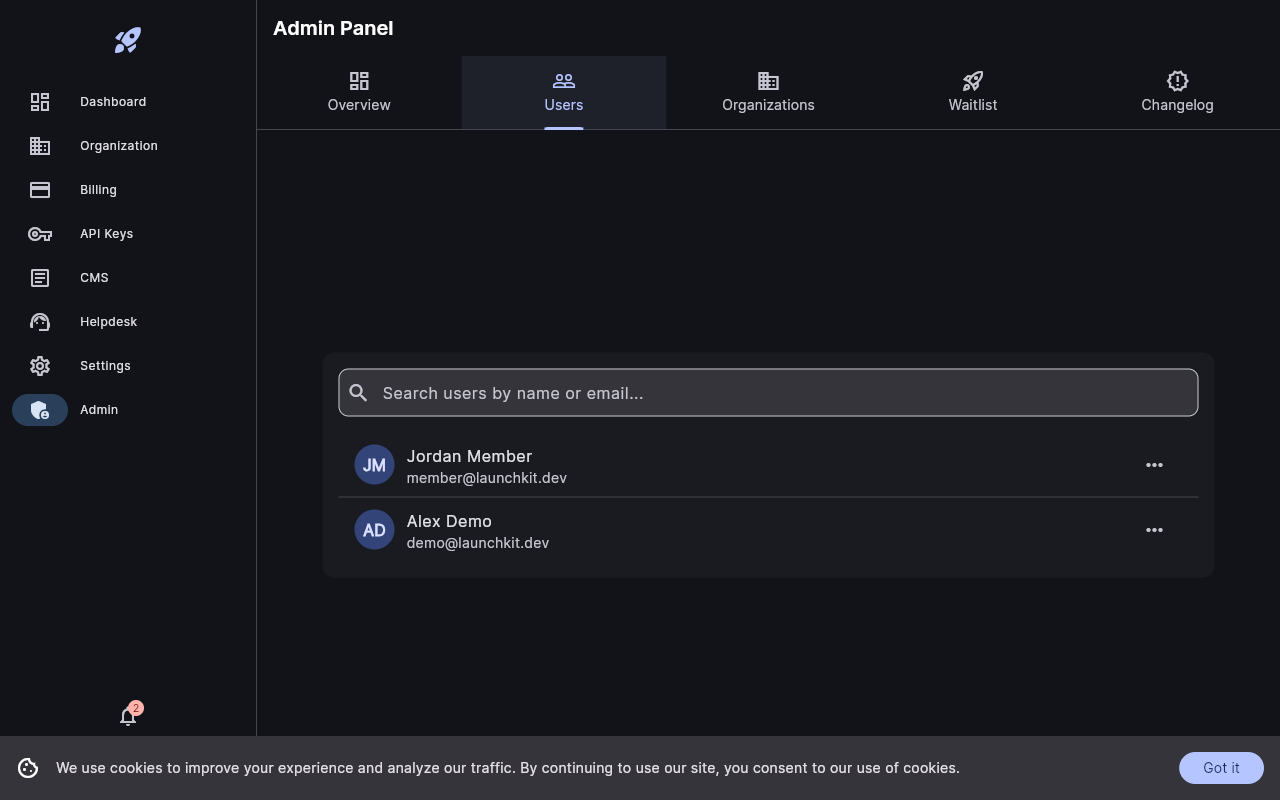Screen dimensions: 1280x800
Task: Click Jordan Member's JM avatar
Action: (x=374, y=464)
